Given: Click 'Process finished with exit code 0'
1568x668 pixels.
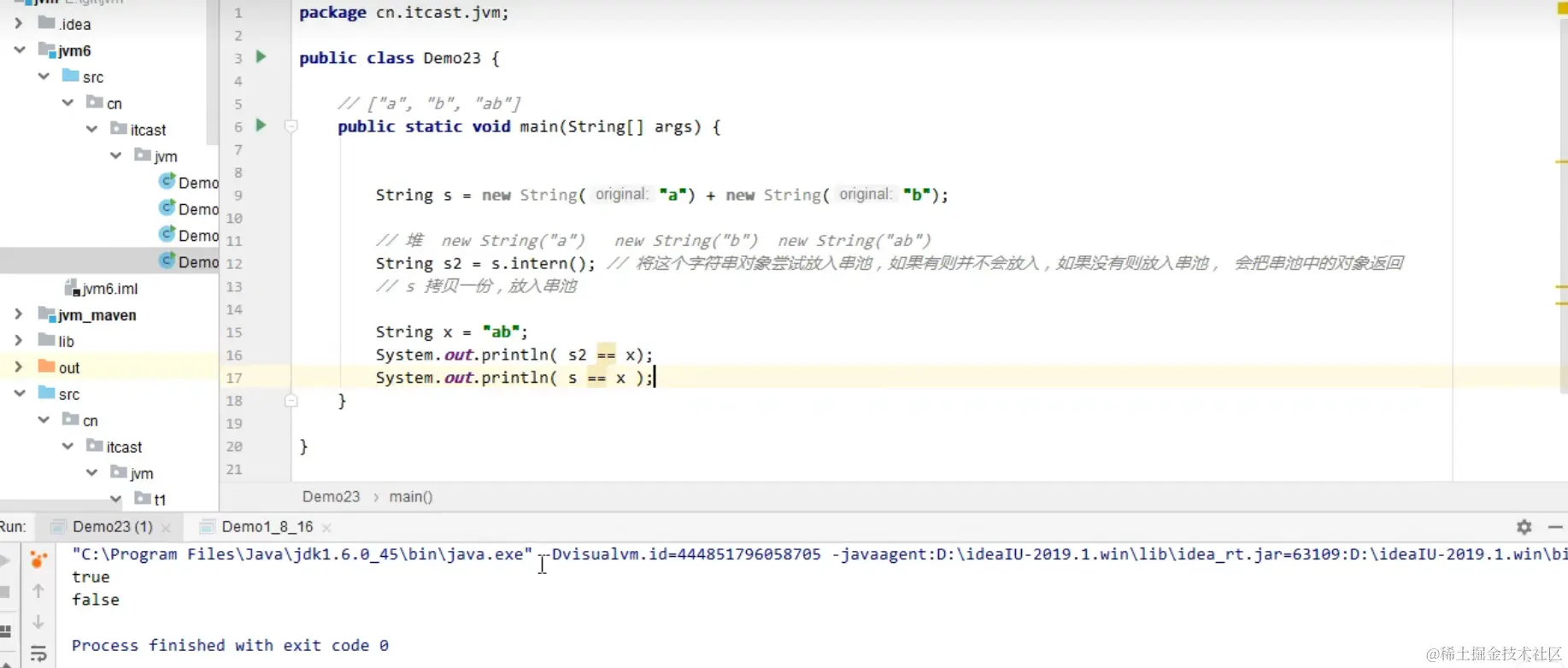Looking at the screenshot, I should tap(230, 645).
